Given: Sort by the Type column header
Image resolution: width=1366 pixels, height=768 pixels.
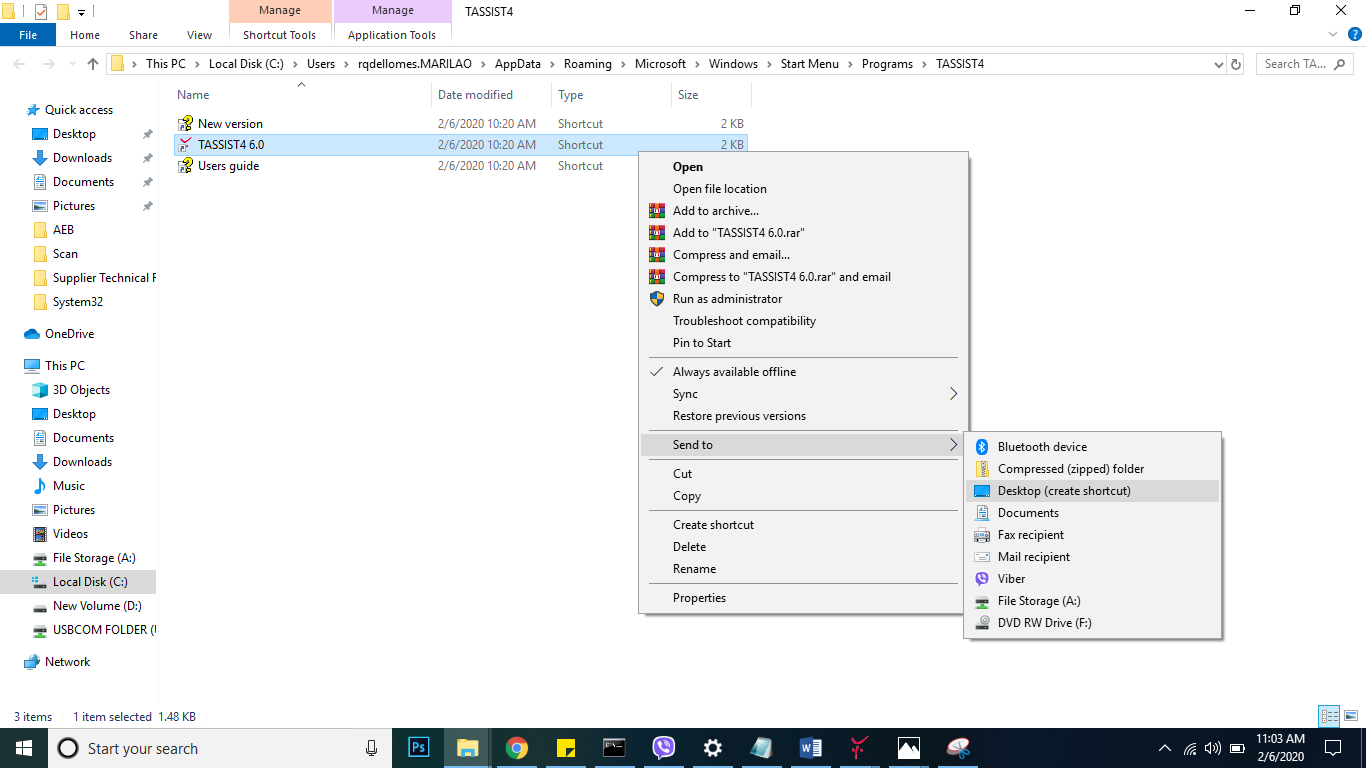Looking at the screenshot, I should tap(611, 95).
